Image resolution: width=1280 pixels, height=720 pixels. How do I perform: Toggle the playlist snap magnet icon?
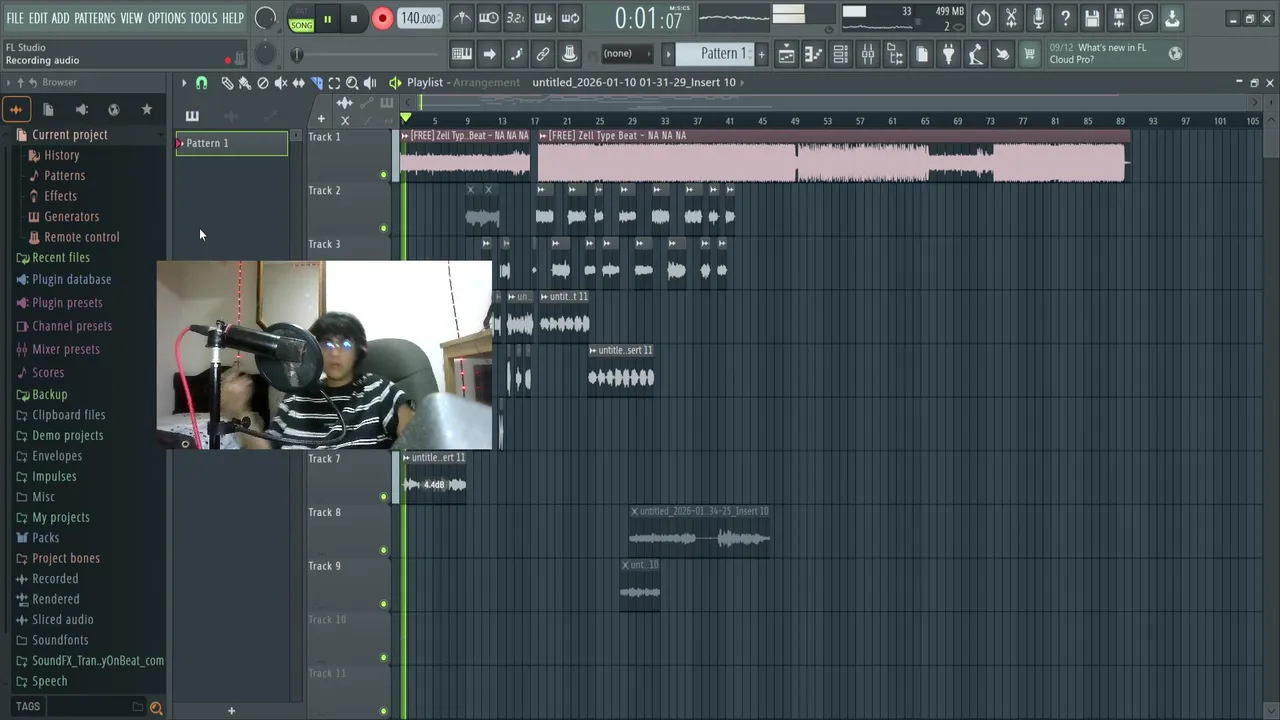[201, 83]
